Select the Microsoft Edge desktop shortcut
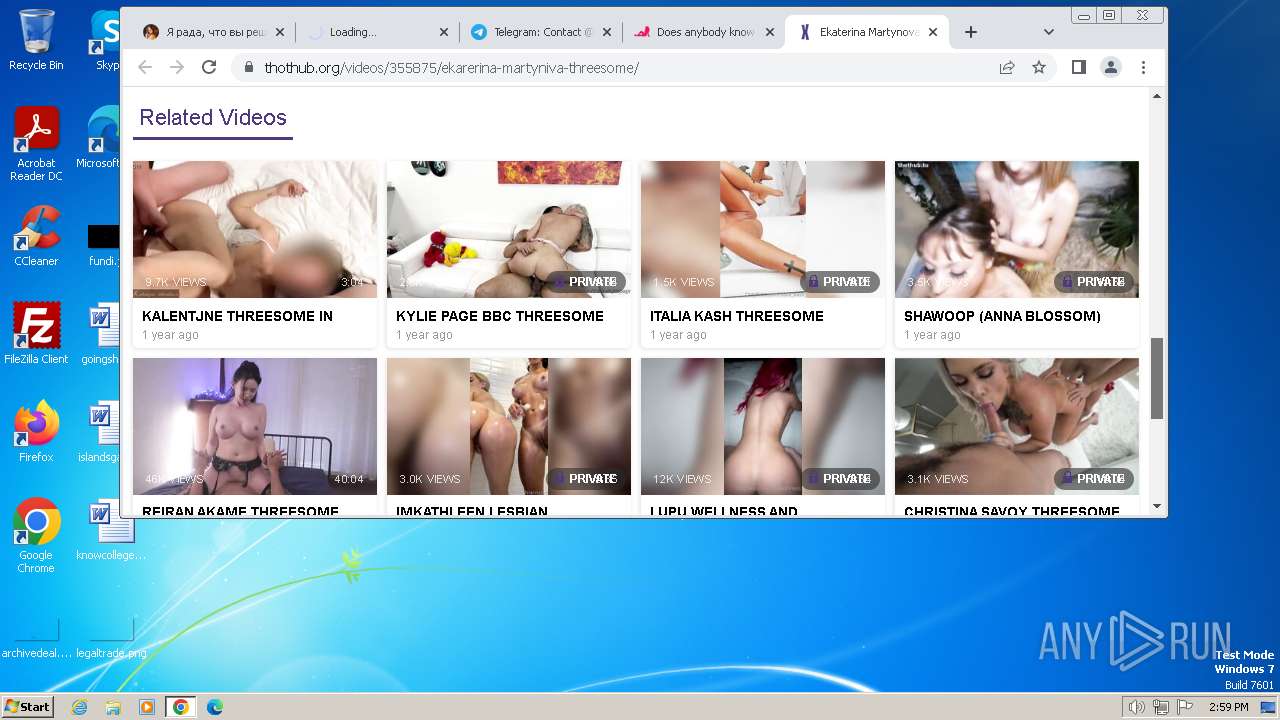Image resolution: width=1280 pixels, height=720 pixels. (100, 138)
